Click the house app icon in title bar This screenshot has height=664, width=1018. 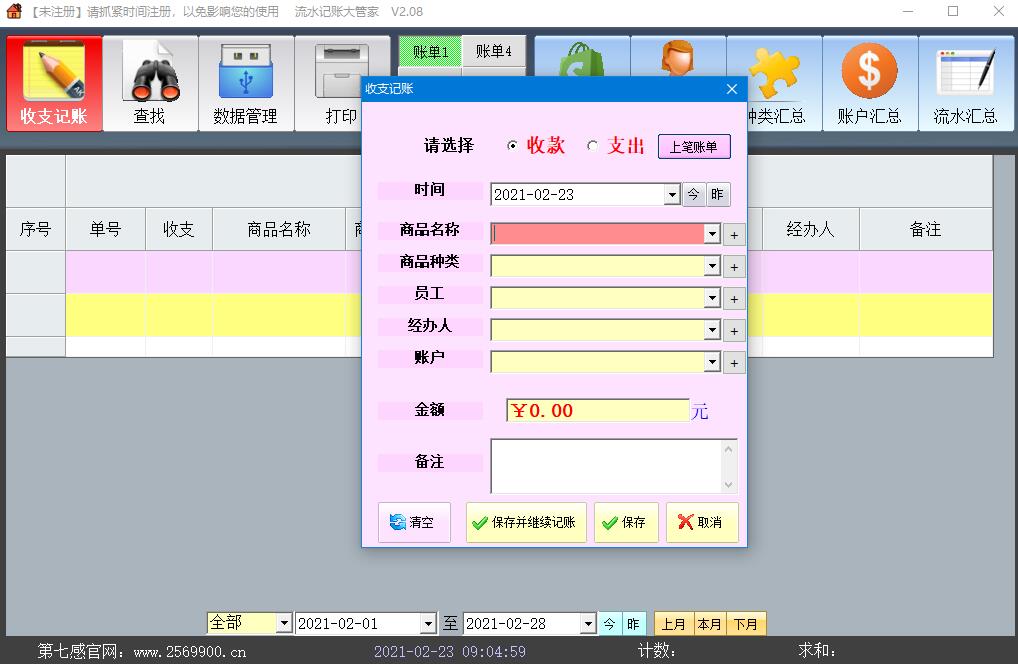point(14,11)
